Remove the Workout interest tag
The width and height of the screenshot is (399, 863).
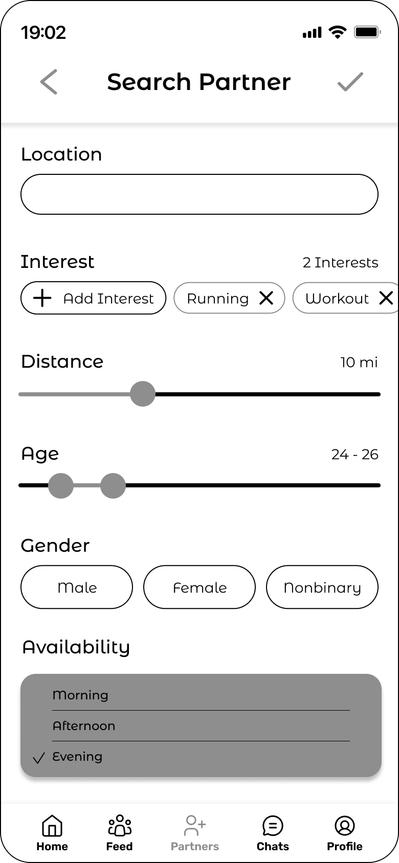click(386, 298)
